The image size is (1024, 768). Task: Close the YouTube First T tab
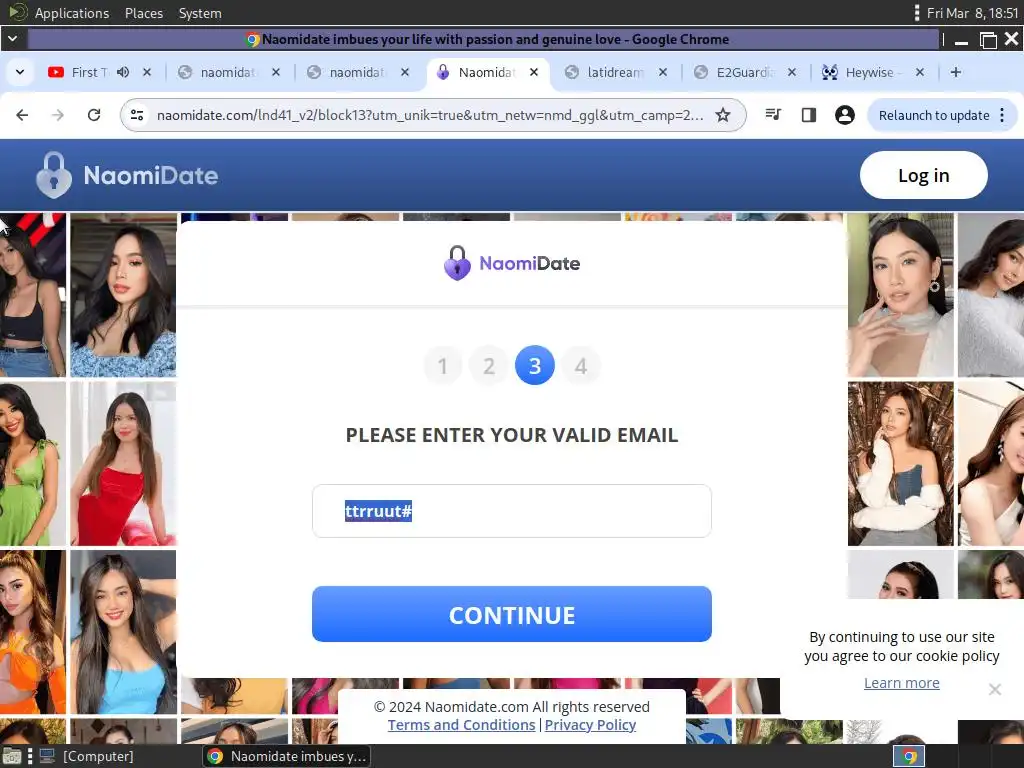point(147,72)
